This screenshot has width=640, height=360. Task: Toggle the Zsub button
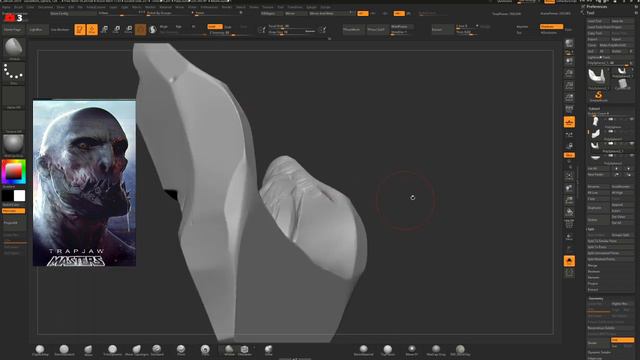point(229,27)
